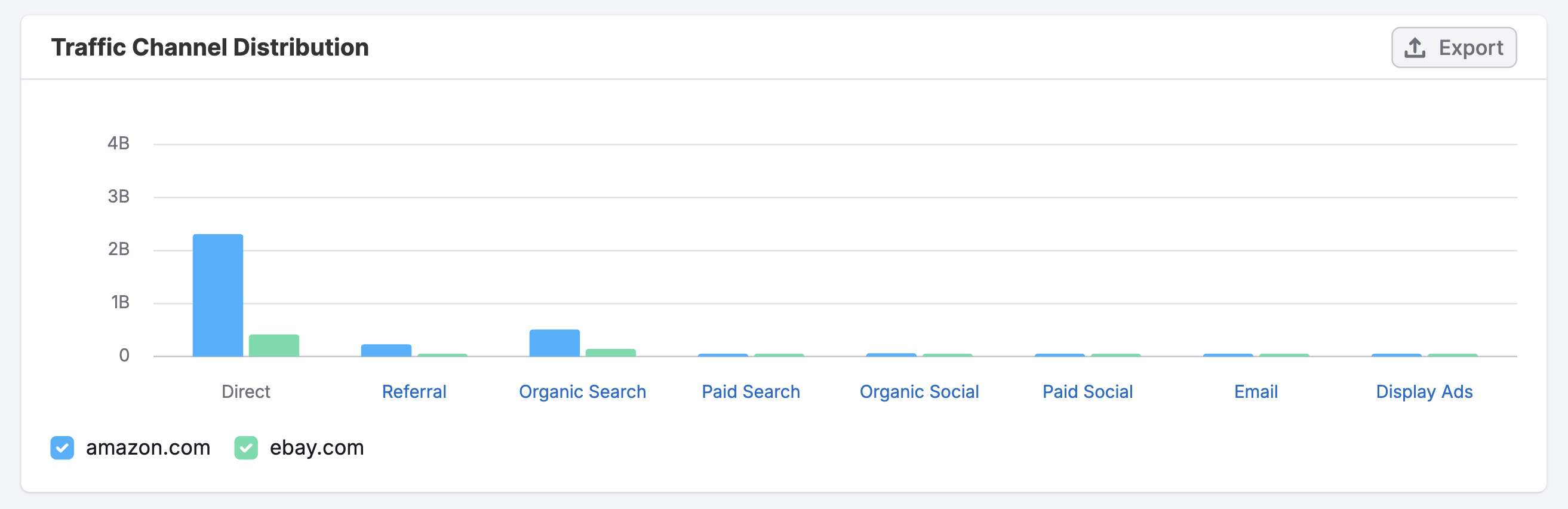This screenshot has height=509, width=1568.
Task: Select the blue amazon.com Organic Search bar
Action: 555,343
